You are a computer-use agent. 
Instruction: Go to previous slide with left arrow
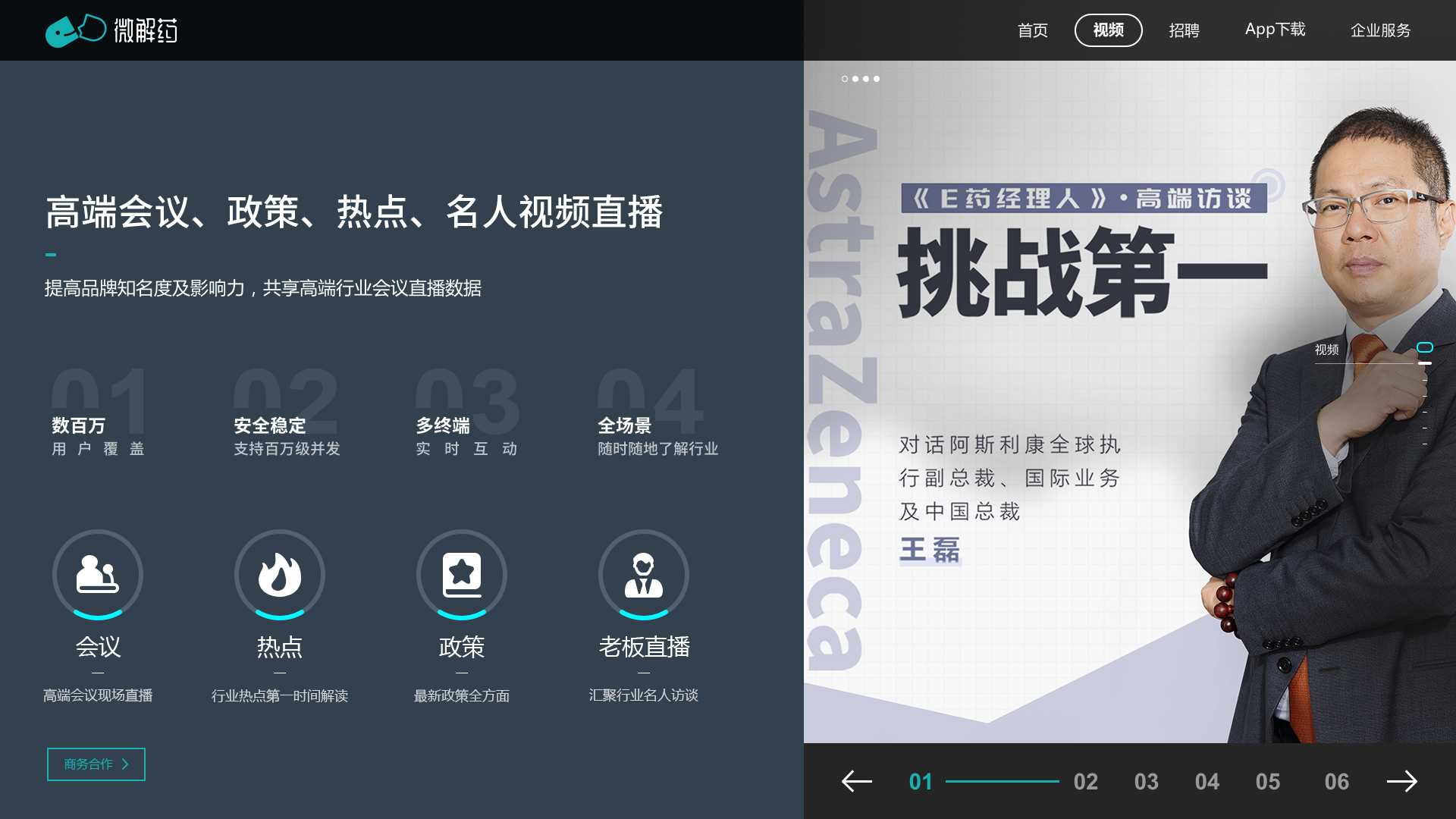click(857, 781)
